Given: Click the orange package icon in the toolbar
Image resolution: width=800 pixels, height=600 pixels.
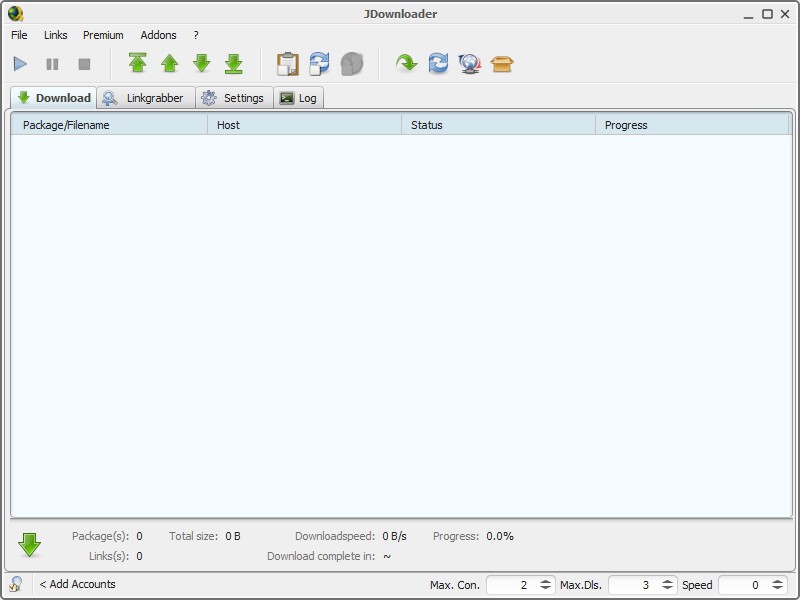Looking at the screenshot, I should tap(501, 63).
